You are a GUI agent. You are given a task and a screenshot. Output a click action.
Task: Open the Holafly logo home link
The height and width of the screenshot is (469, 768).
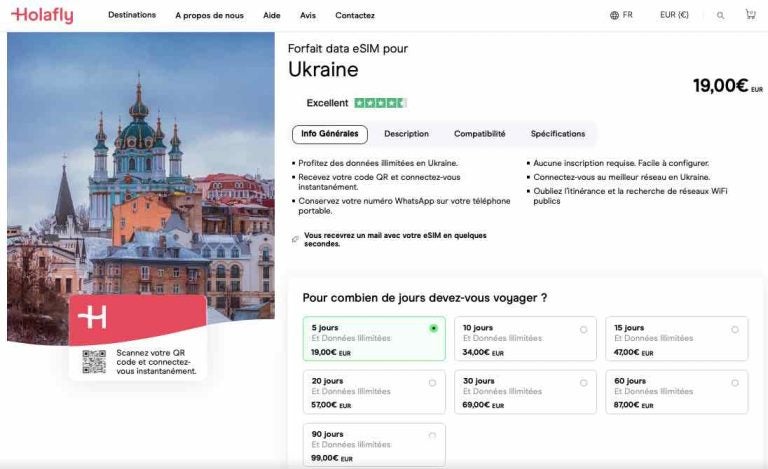pos(42,15)
